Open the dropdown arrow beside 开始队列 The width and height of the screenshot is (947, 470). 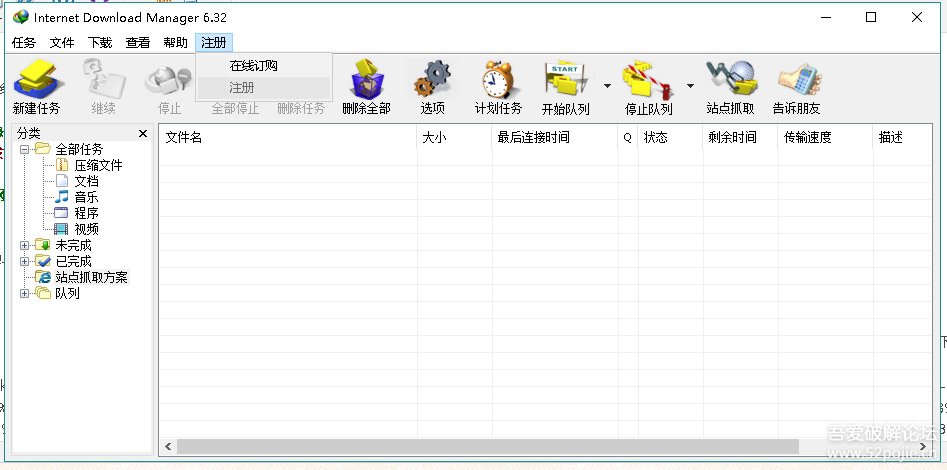coord(608,86)
